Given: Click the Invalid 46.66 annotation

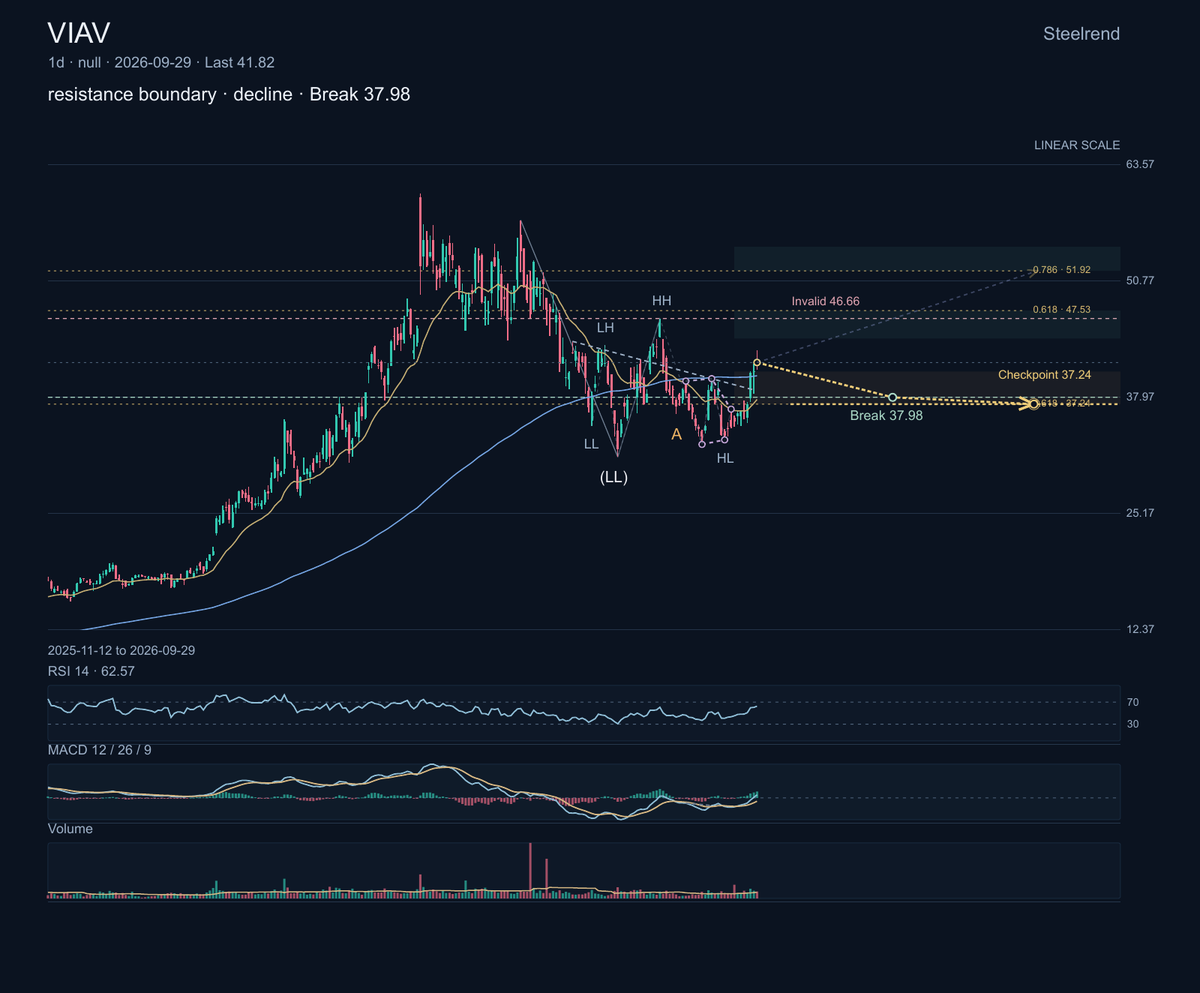Looking at the screenshot, I should pos(825,301).
